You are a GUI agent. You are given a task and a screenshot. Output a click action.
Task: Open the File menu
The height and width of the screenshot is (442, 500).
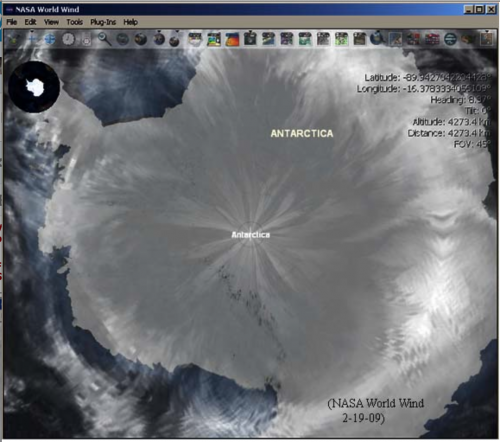pyautogui.click(x=12, y=22)
